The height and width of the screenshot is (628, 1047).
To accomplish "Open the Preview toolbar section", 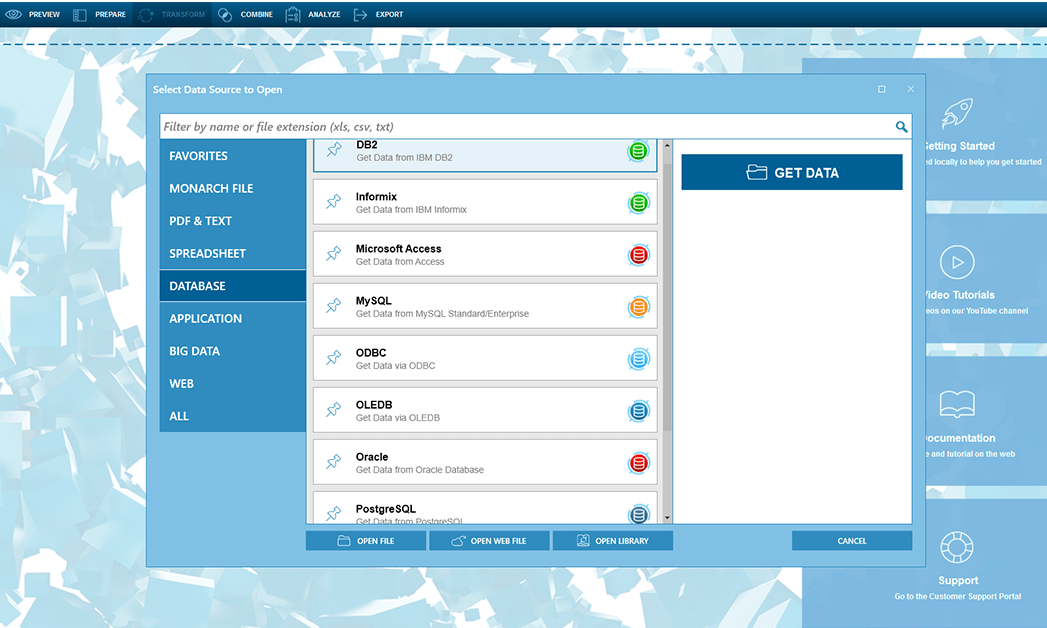I will point(32,14).
